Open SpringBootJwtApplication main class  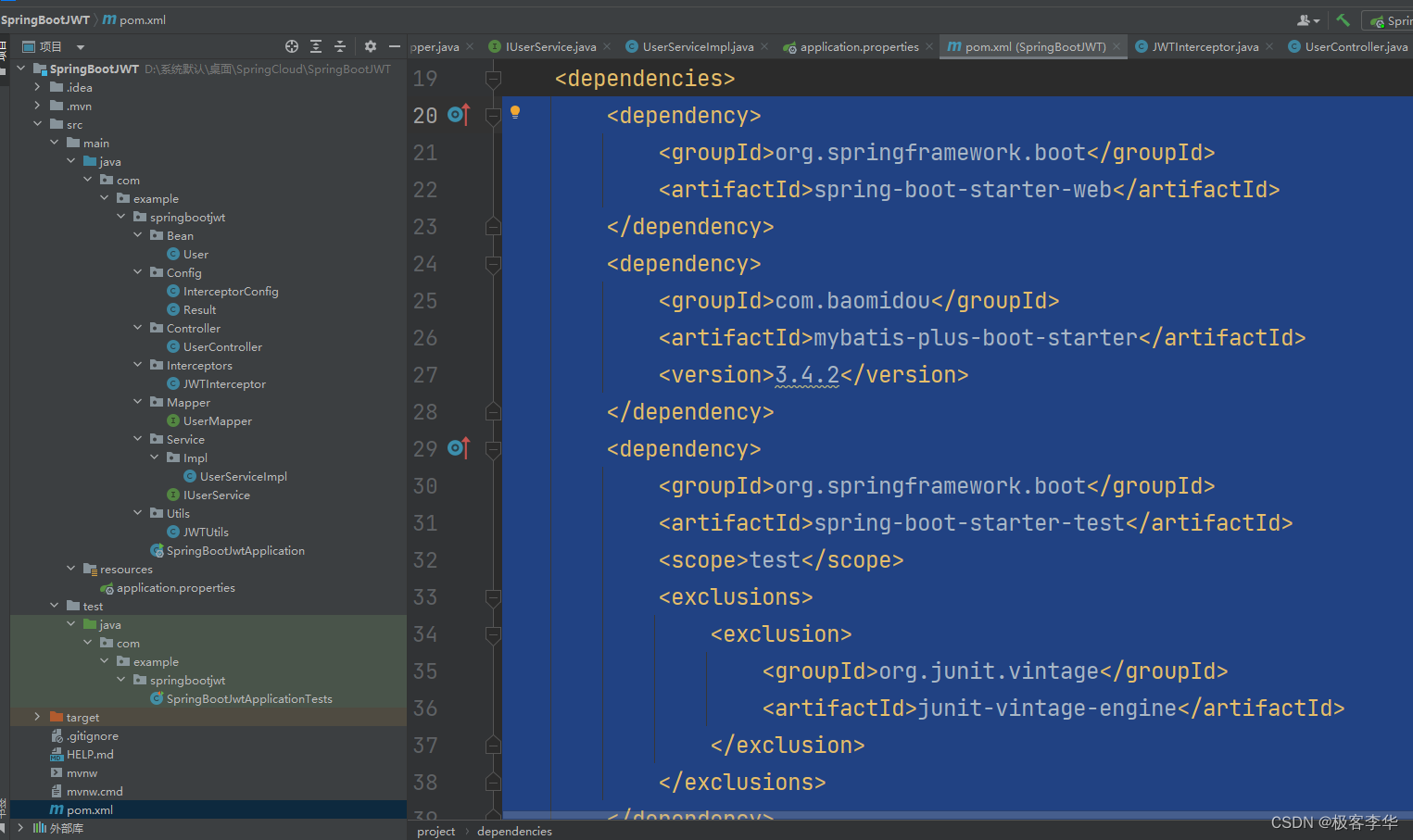(x=235, y=550)
